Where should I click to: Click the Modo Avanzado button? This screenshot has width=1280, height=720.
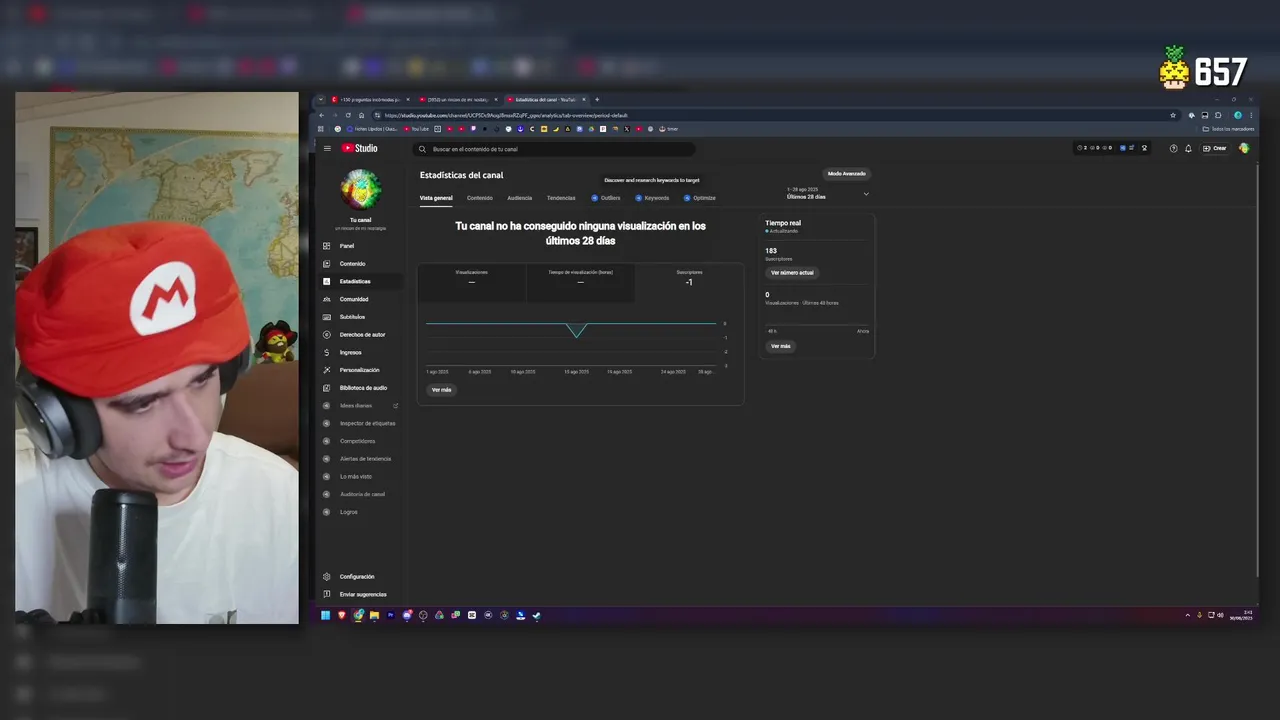tap(846, 174)
